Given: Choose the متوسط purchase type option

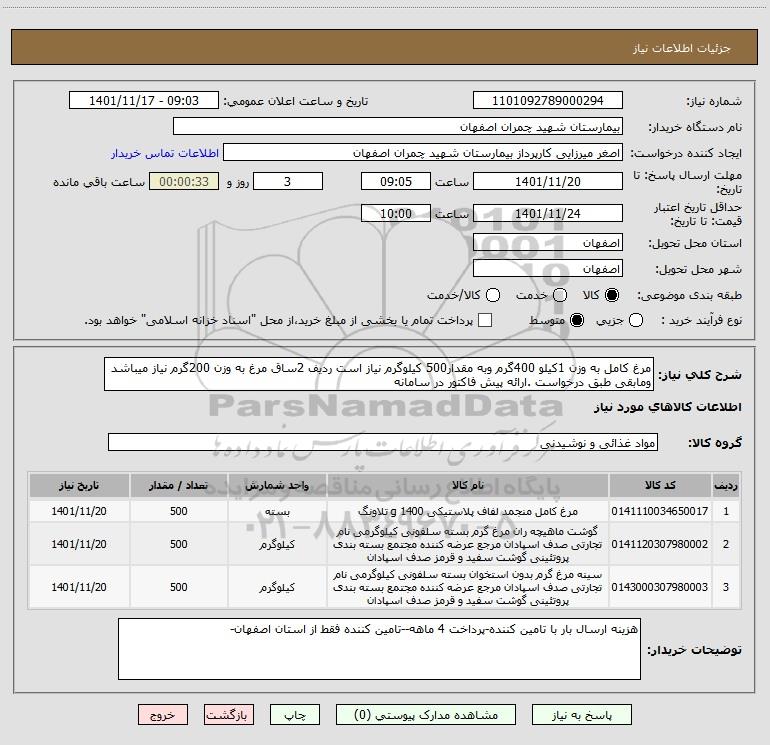Looking at the screenshot, I should pyautogui.click(x=577, y=321).
